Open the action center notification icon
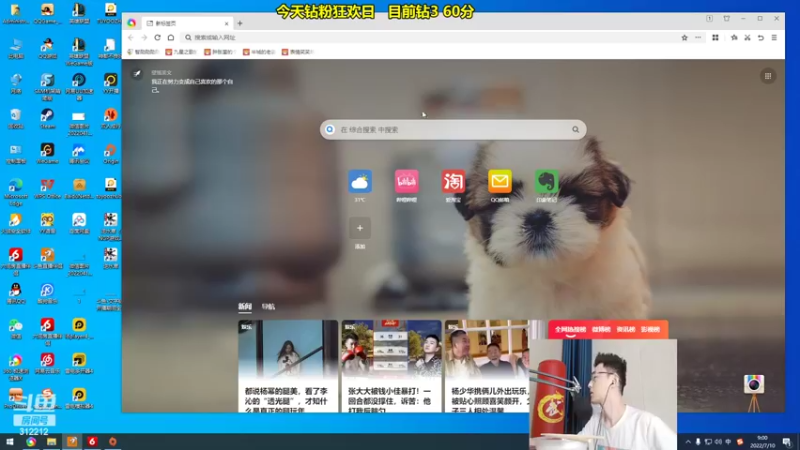800x450 pixels. 787,442
